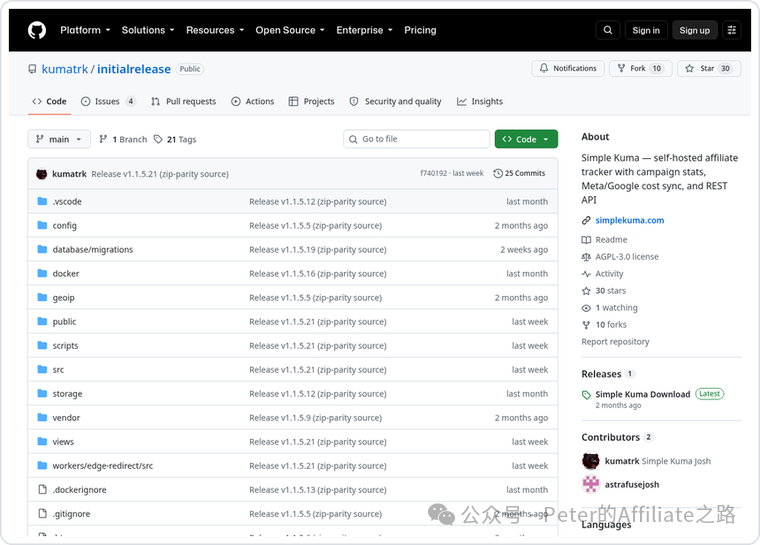Open the header search magnifier button

tap(607, 30)
